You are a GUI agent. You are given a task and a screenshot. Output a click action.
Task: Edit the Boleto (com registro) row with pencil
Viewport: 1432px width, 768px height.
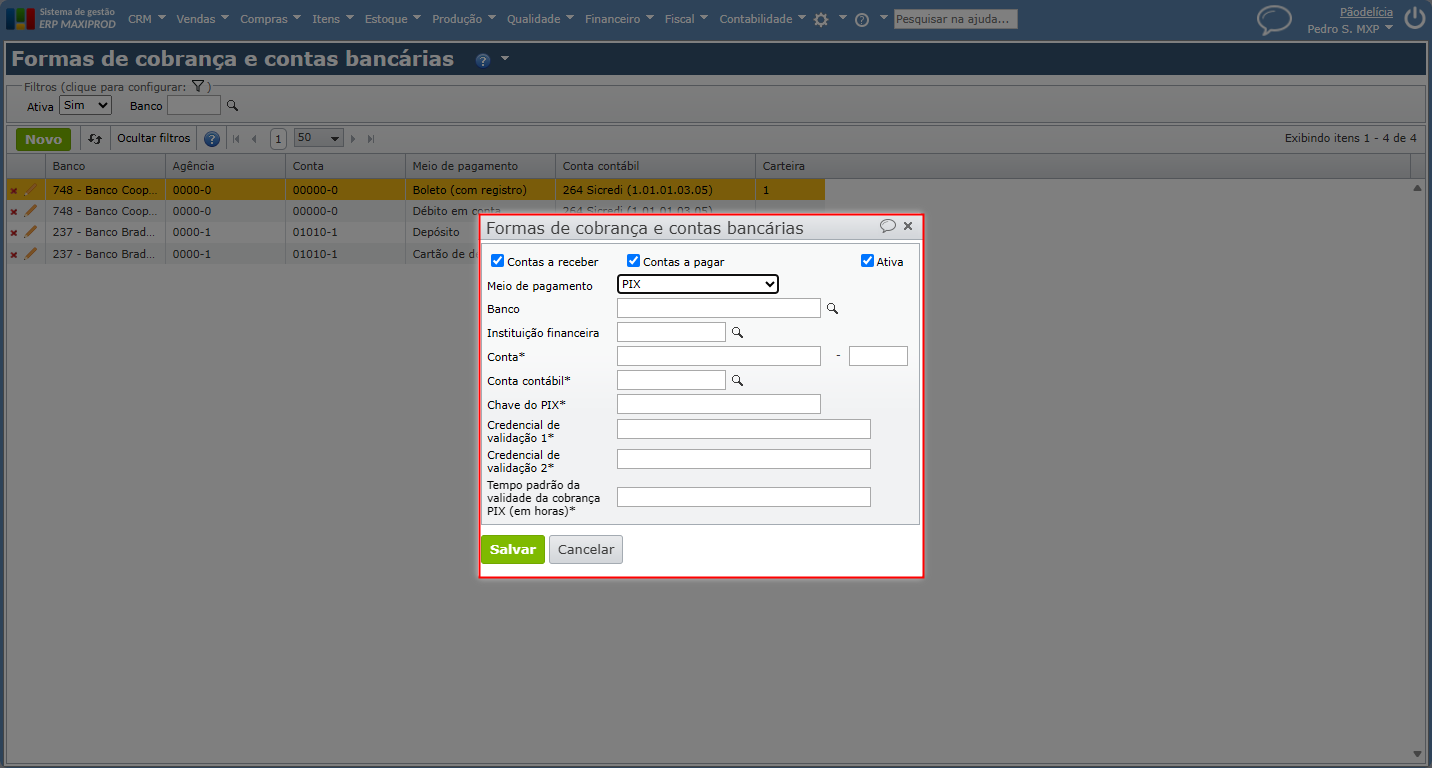pos(31,189)
